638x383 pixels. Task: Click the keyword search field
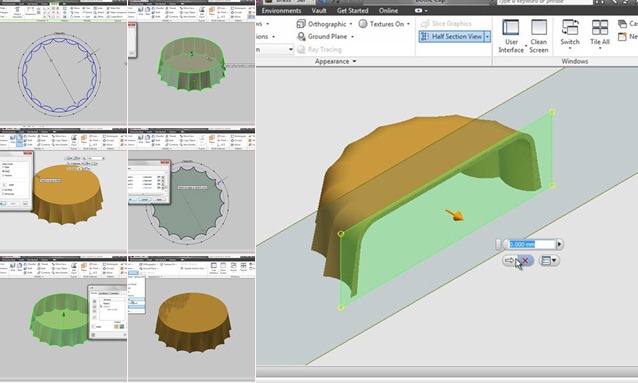544,2
